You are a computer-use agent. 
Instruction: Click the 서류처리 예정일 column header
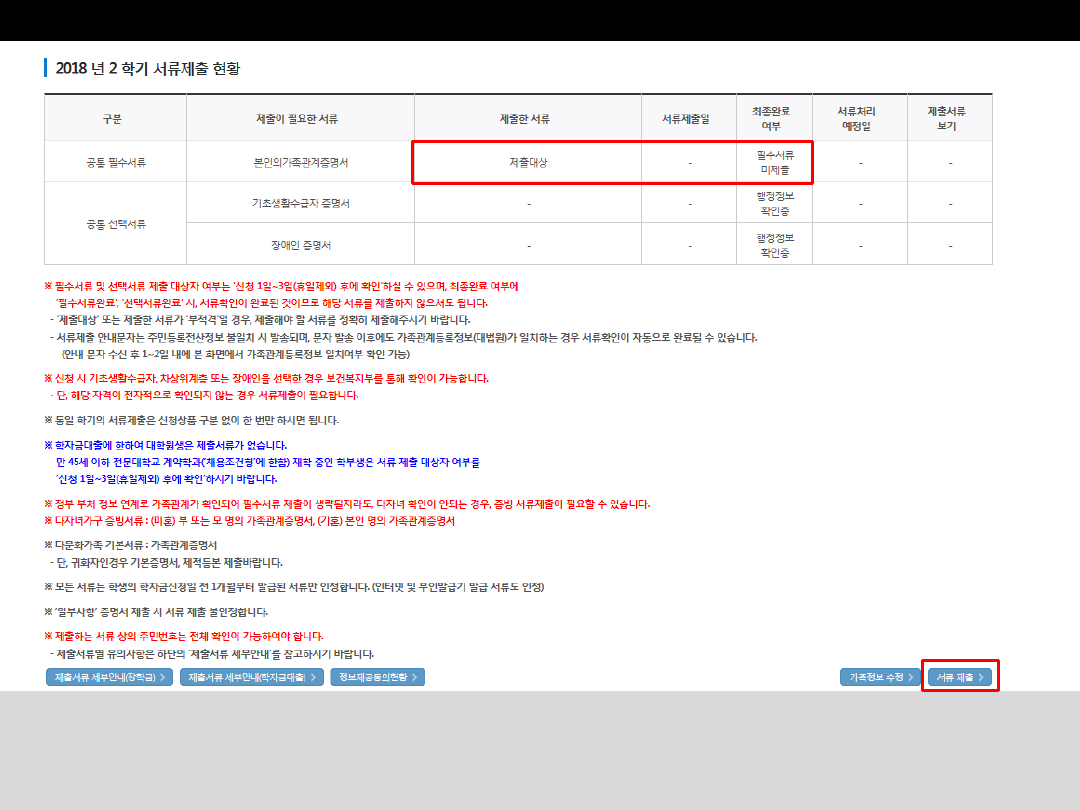(860, 119)
